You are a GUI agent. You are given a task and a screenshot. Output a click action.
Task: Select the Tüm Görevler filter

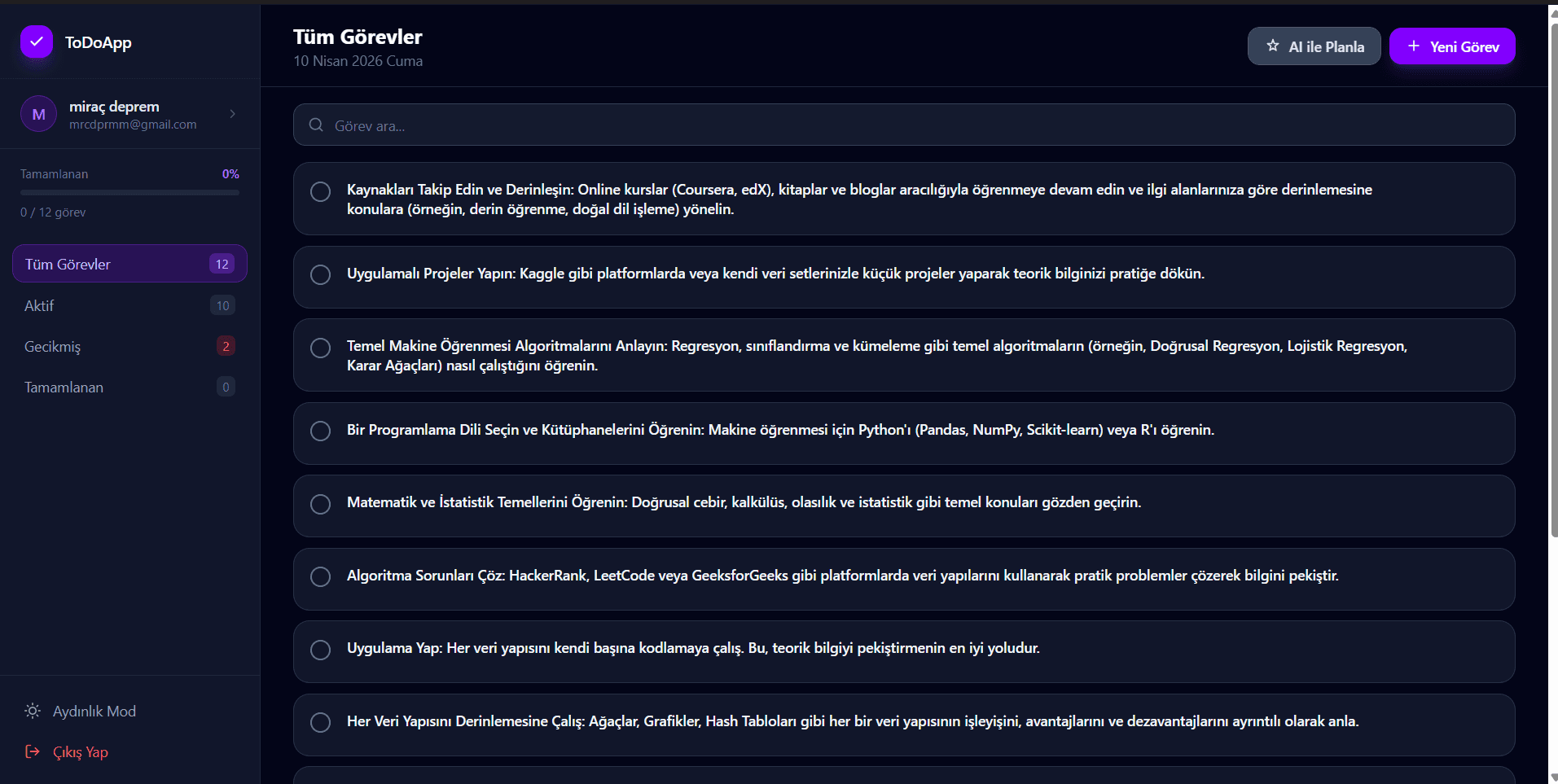click(x=129, y=264)
